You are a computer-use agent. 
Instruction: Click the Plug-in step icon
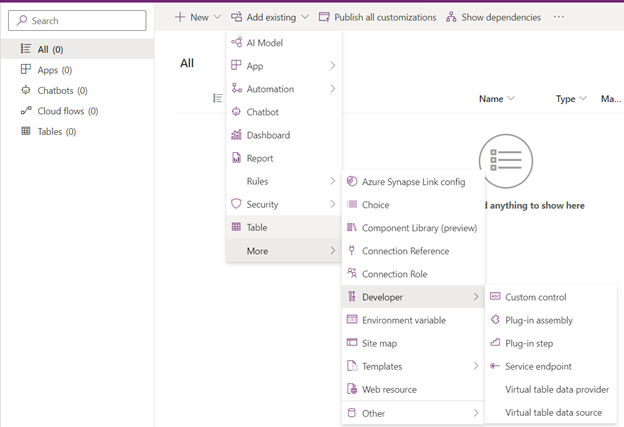(x=495, y=343)
